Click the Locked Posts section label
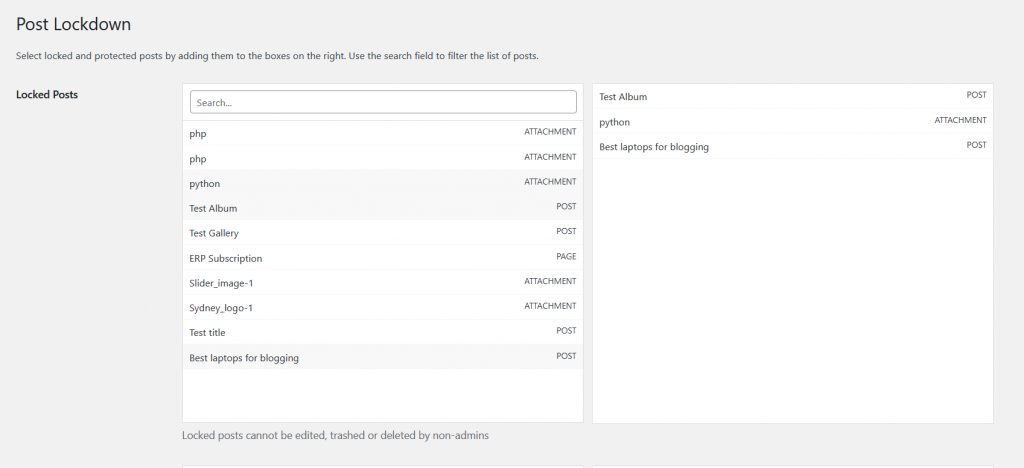This screenshot has height=468, width=1024. (47, 95)
